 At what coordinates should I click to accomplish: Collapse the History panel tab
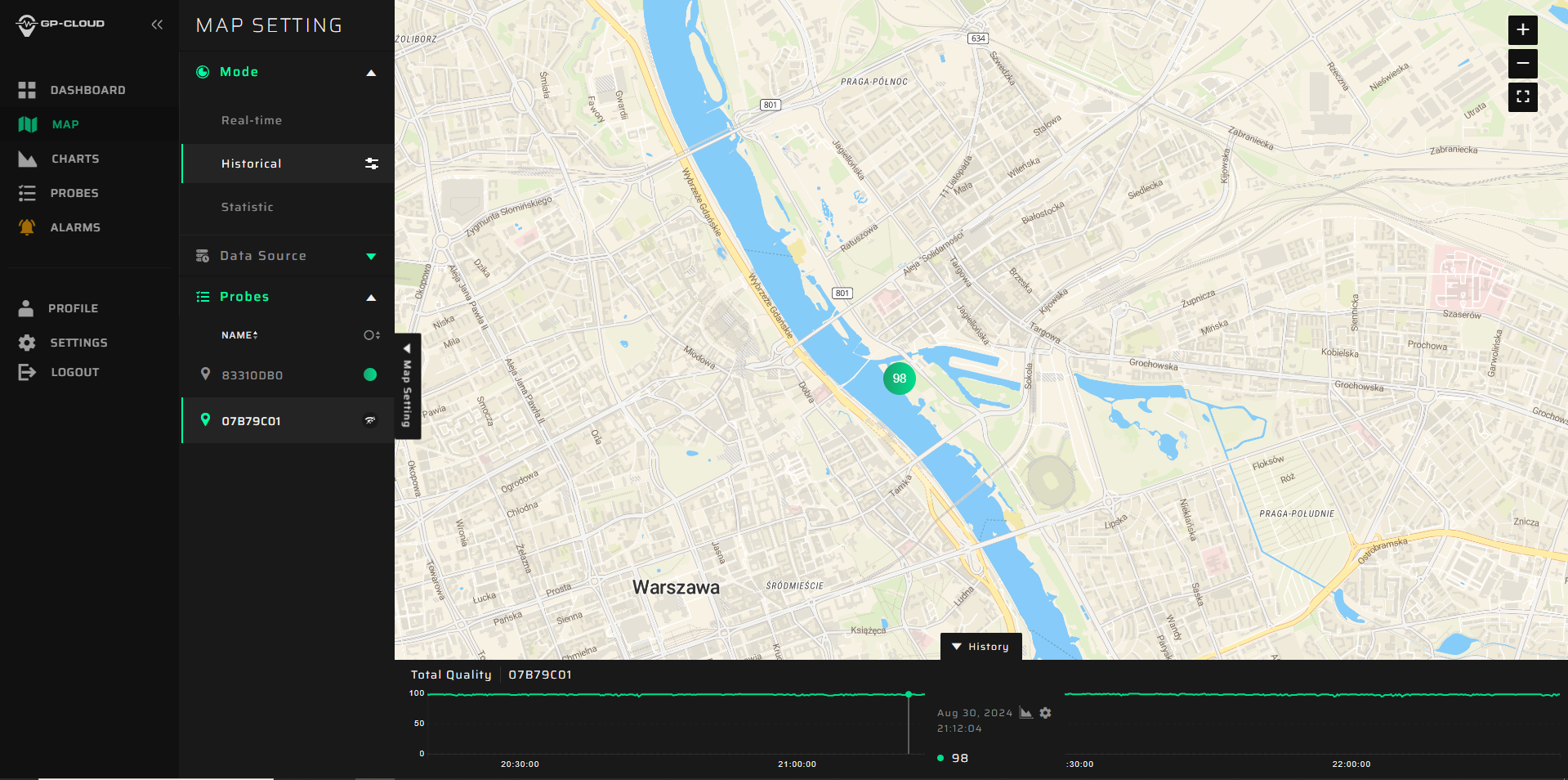coord(981,647)
